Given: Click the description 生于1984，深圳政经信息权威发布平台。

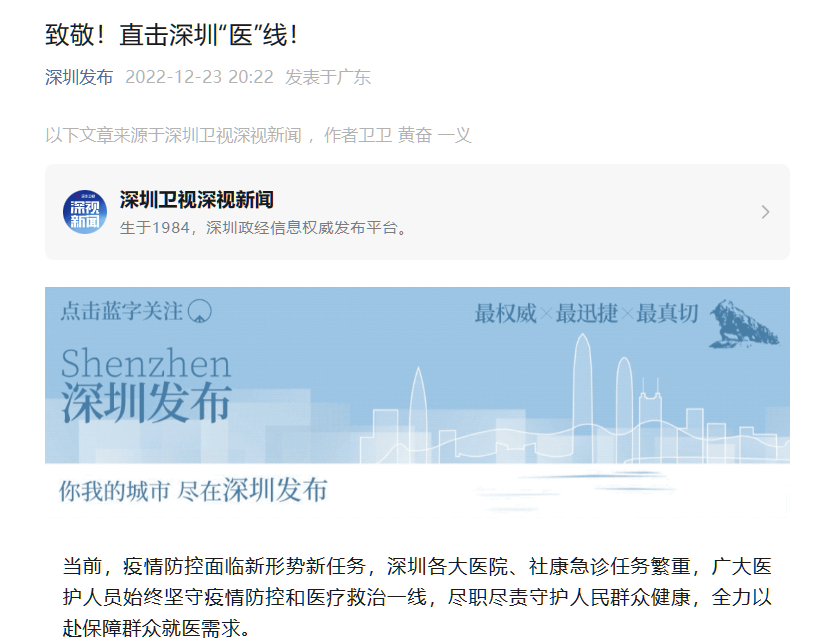Looking at the screenshot, I should [263, 228].
